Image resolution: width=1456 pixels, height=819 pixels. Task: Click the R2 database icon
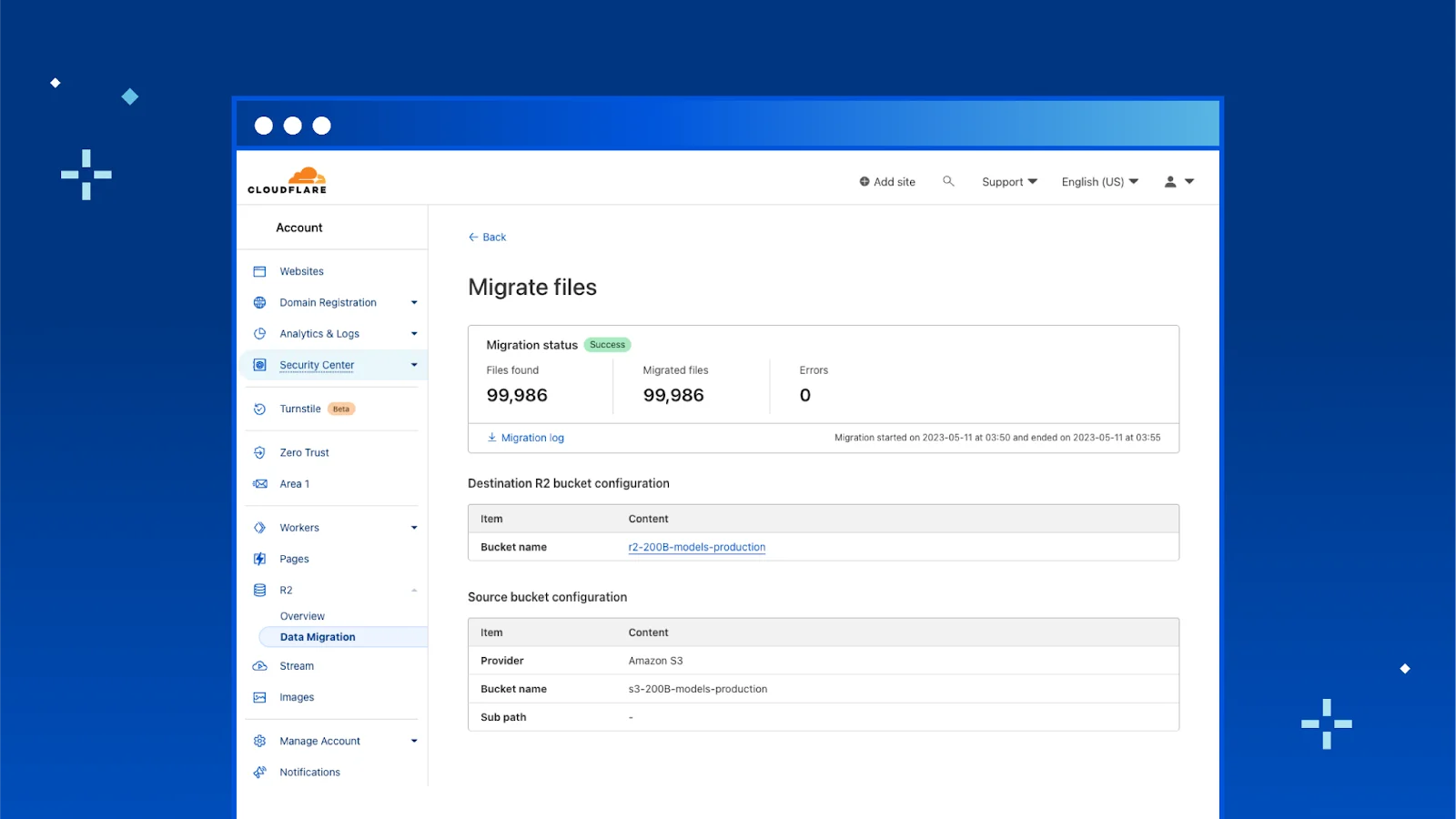click(x=259, y=590)
